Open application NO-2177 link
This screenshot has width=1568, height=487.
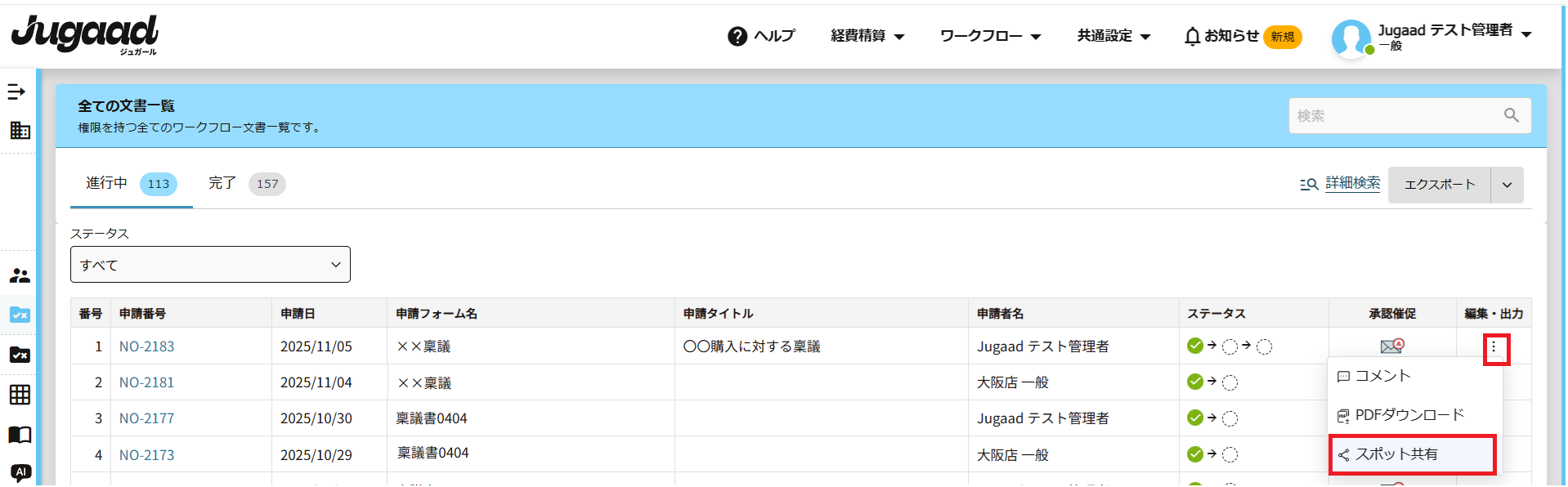click(x=146, y=418)
